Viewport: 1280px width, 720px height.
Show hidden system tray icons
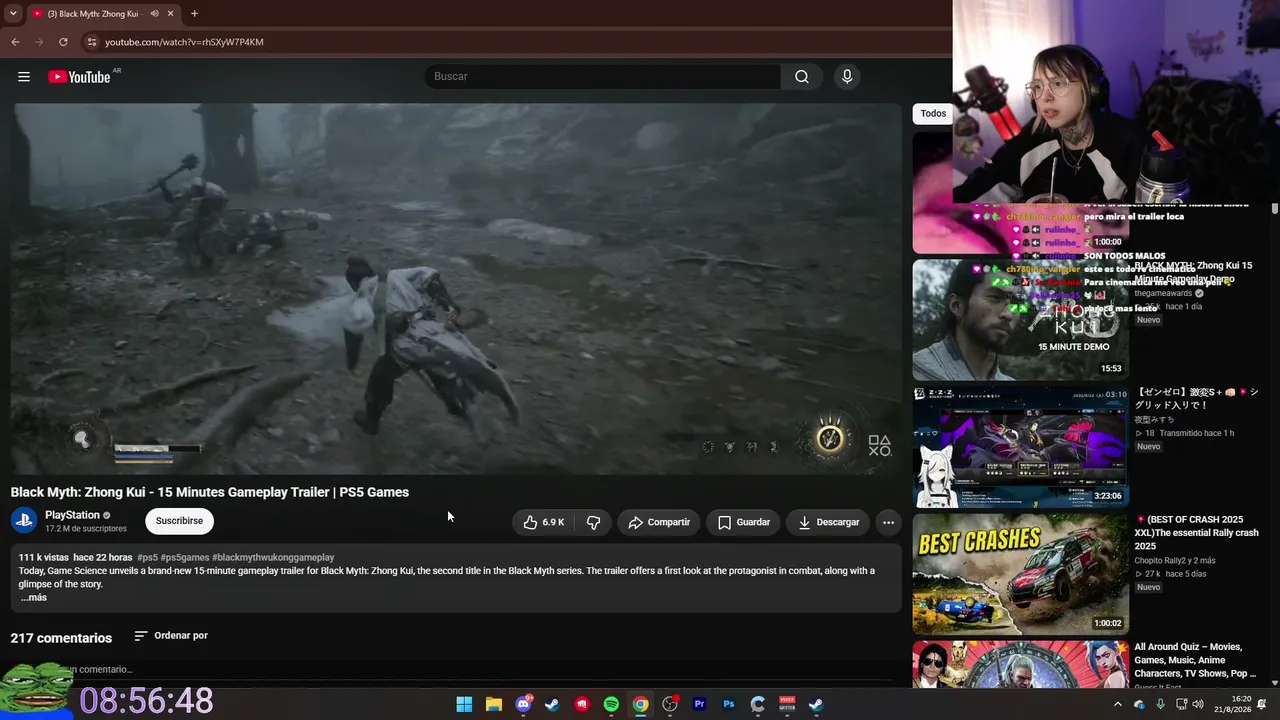click(x=1118, y=704)
